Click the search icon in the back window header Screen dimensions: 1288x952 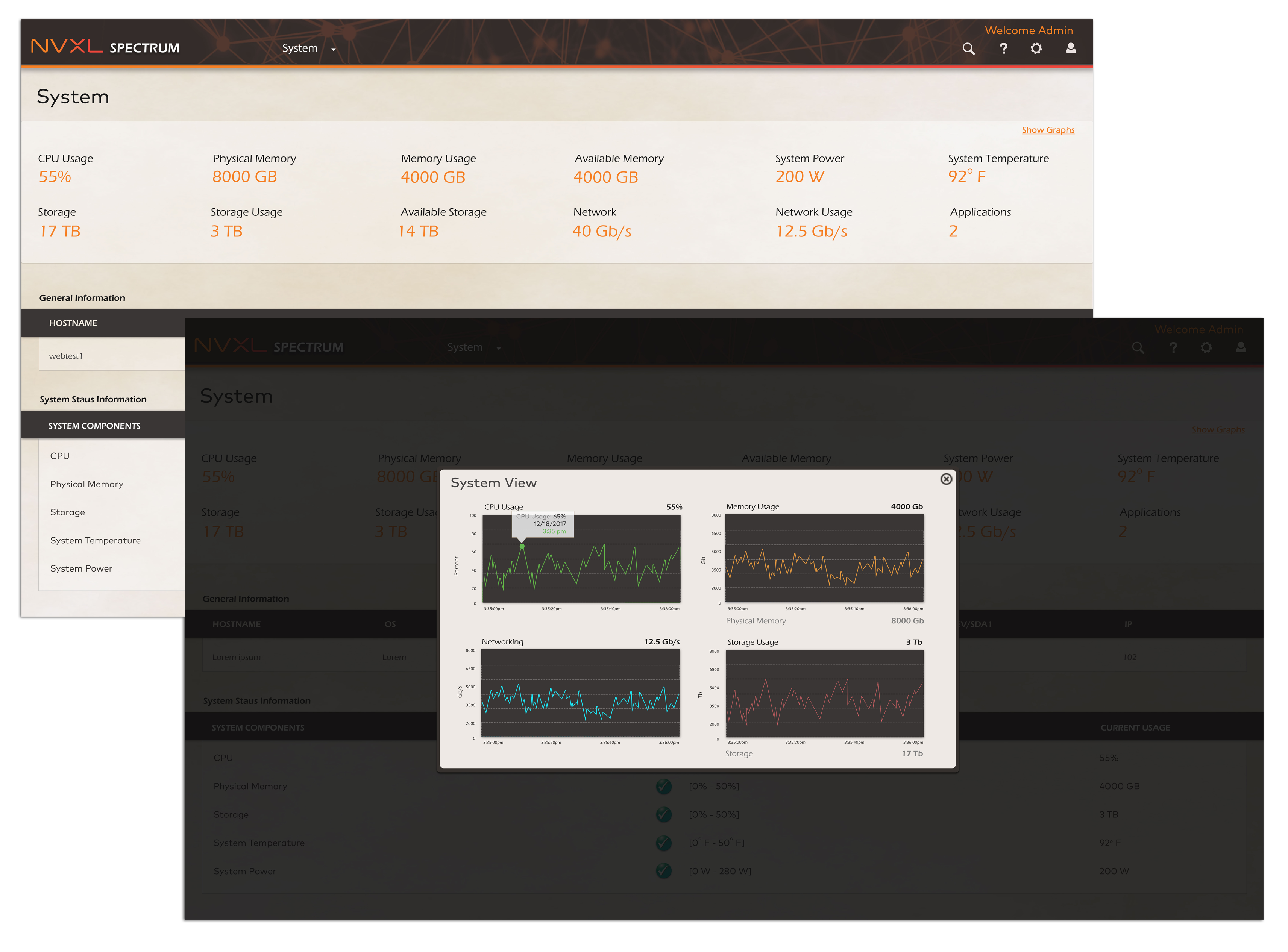click(968, 49)
